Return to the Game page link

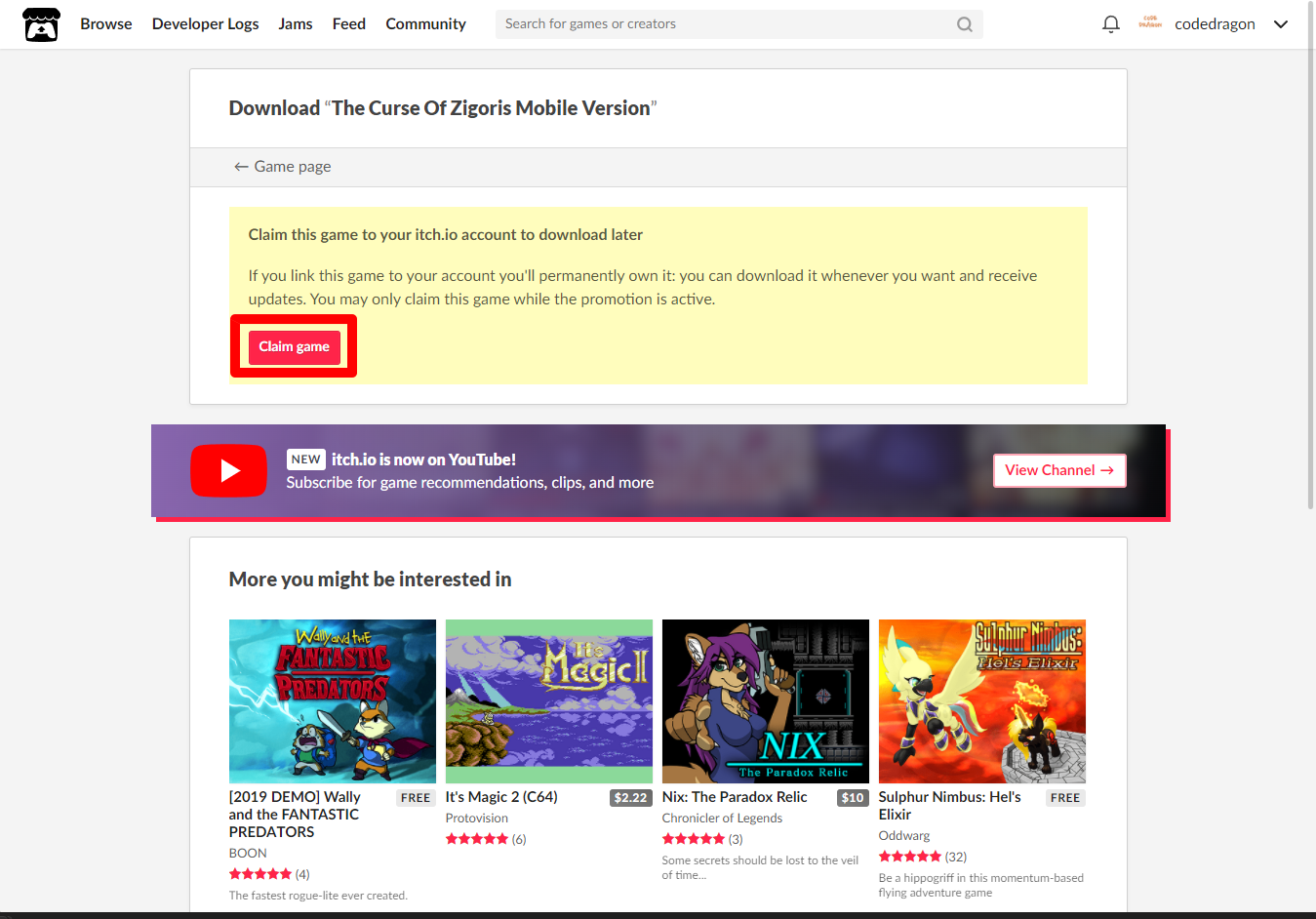tap(282, 167)
